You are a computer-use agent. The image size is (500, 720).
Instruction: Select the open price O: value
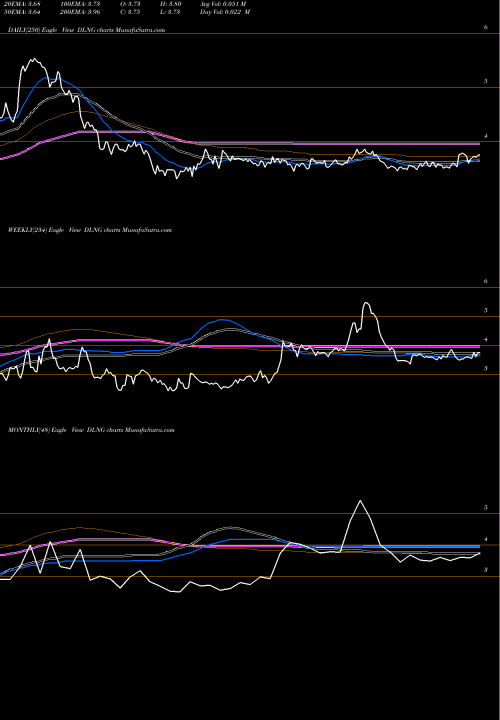(131, 4)
